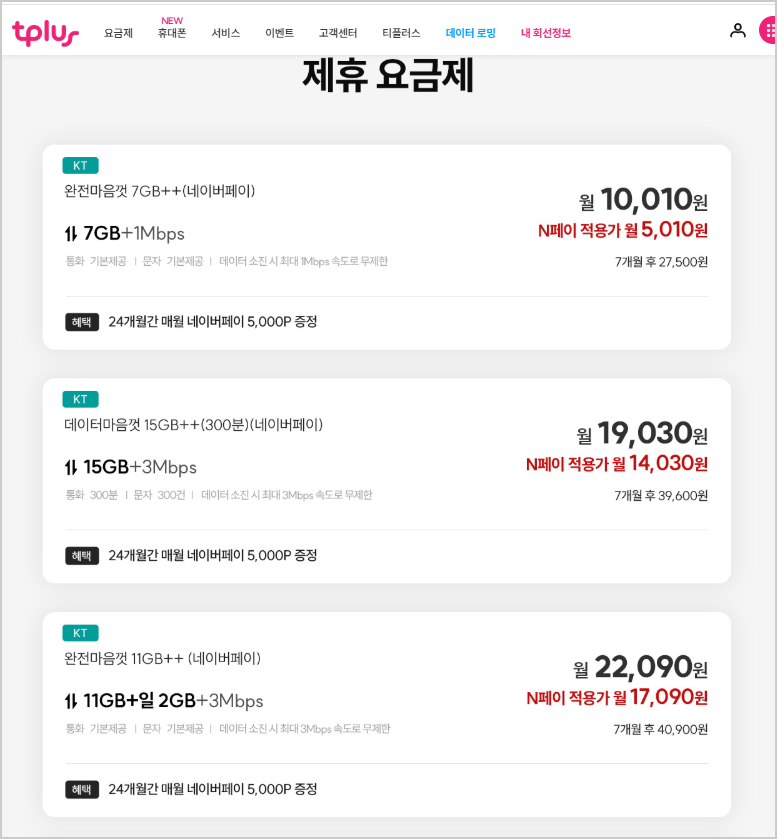Screen dimensions: 777x839
Task: Open the user account icon
Action: tap(738, 31)
